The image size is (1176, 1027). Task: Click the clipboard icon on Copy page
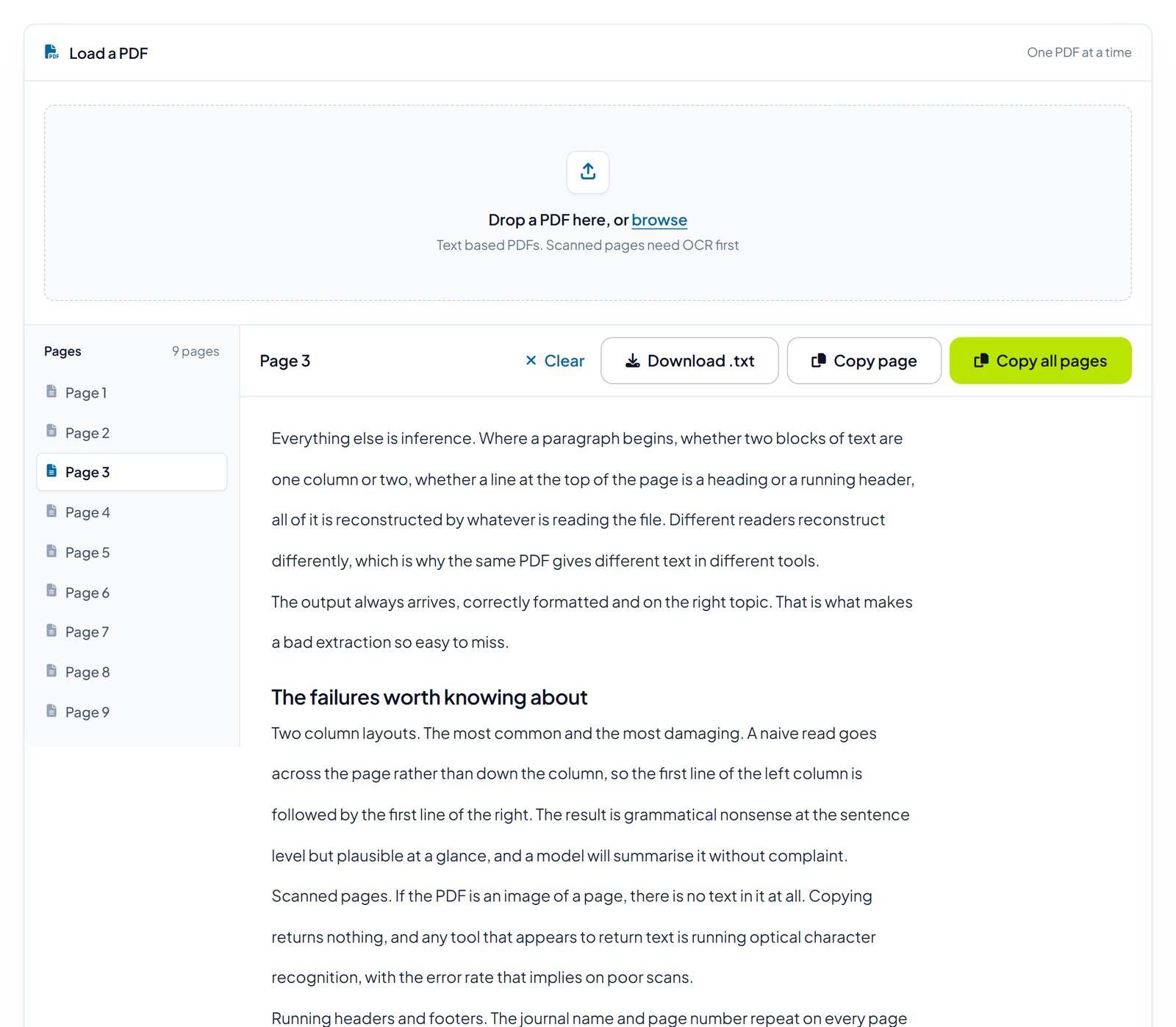[818, 360]
